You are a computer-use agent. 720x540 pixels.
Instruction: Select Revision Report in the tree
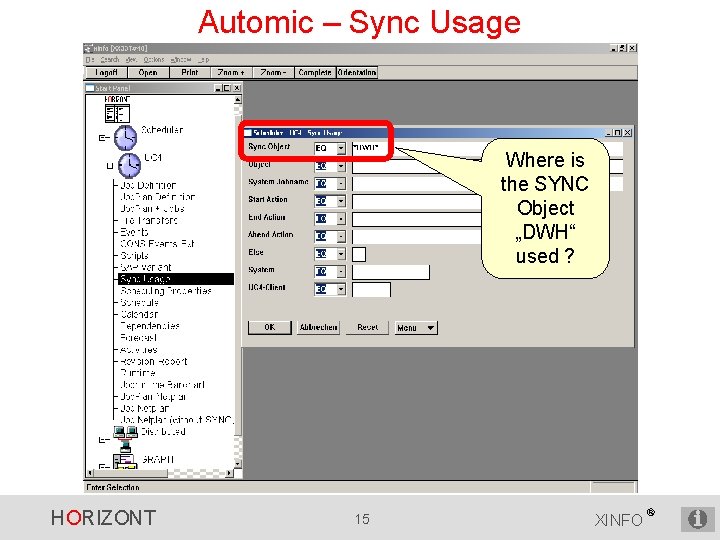(x=153, y=361)
